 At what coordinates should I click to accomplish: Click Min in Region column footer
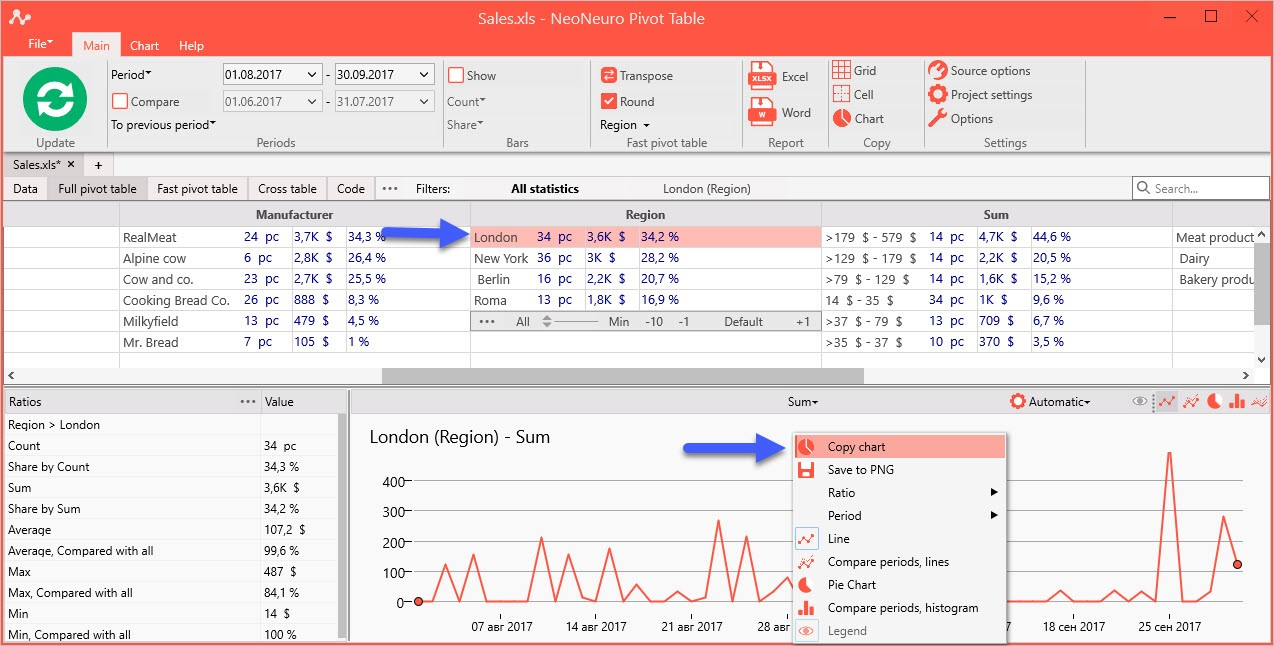click(x=619, y=321)
